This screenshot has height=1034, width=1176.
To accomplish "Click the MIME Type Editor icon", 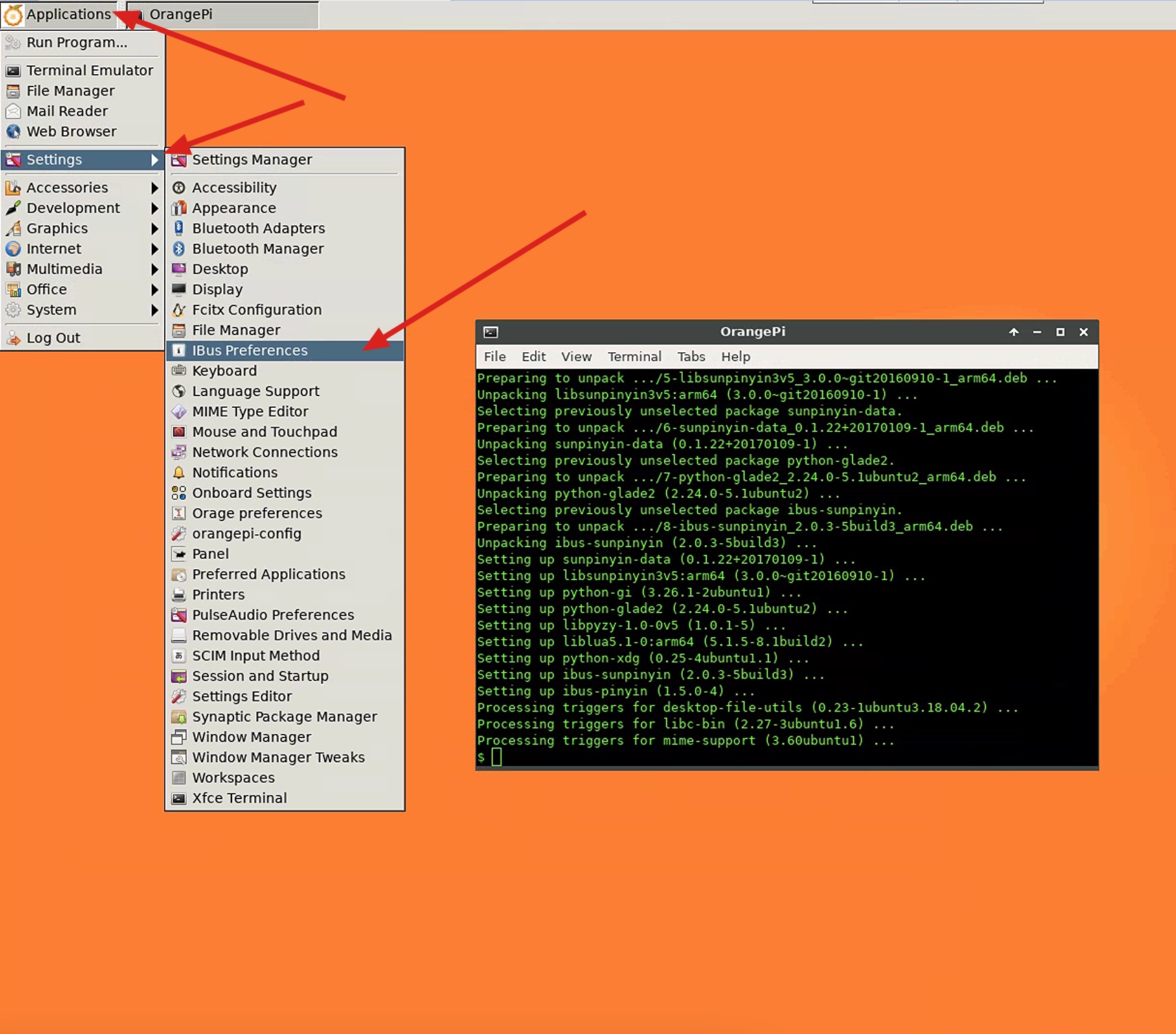I will click(179, 412).
